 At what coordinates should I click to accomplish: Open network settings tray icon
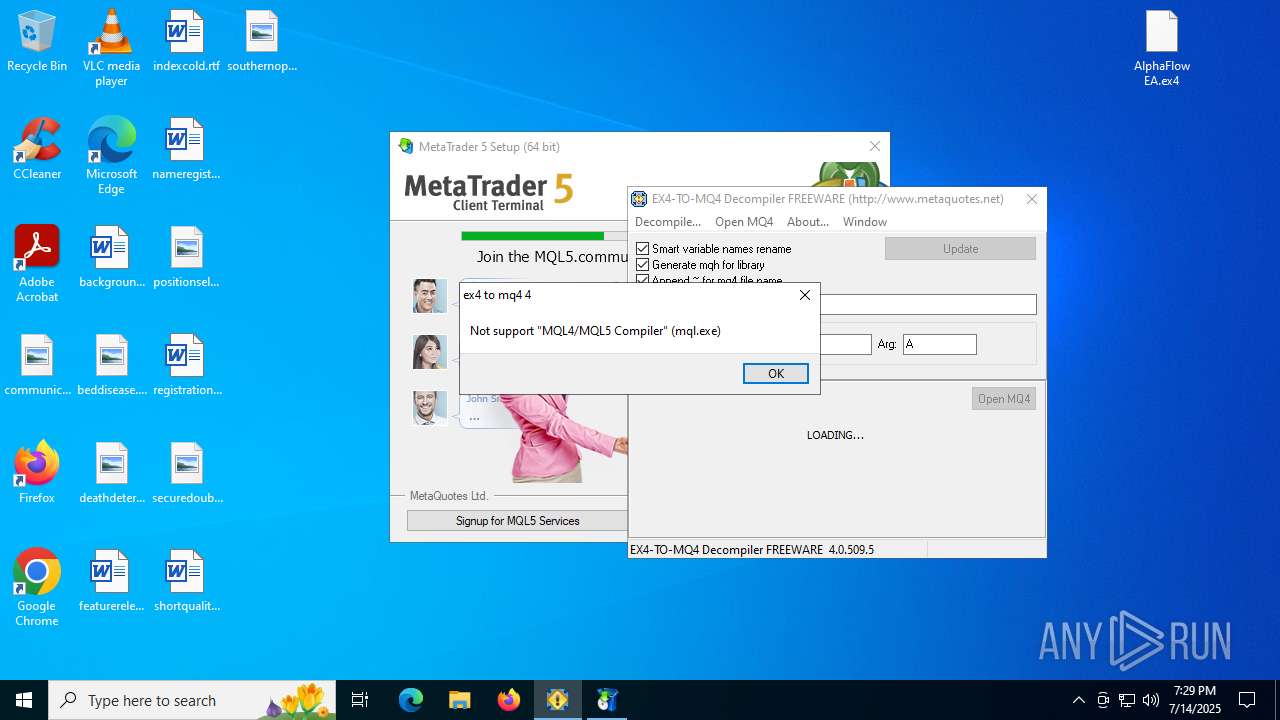pyautogui.click(x=1127, y=700)
